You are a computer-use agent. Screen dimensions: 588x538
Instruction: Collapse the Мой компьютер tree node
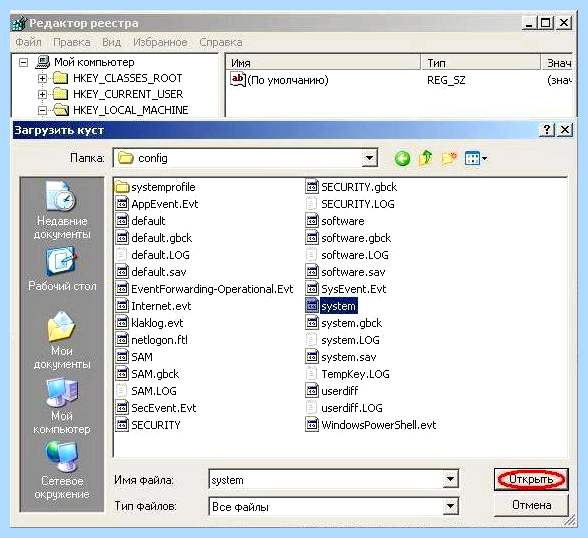[23, 62]
